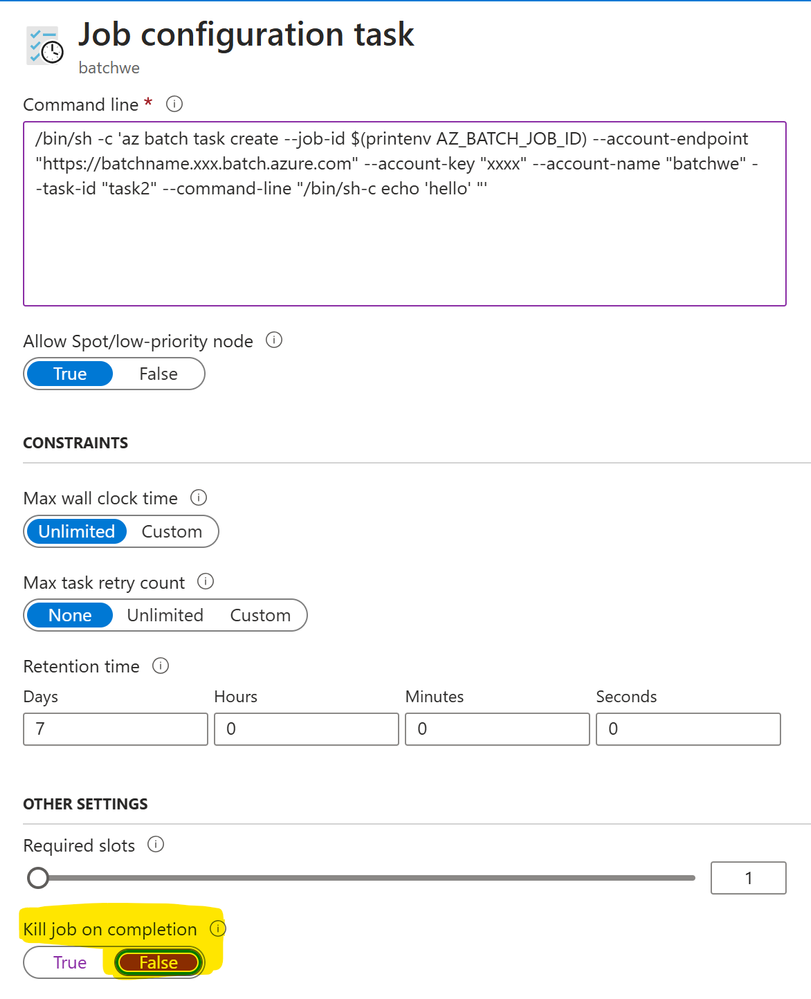Choose Unlimited for Max task retry count
The image size is (811, 999).
click(x=165, y=615)
